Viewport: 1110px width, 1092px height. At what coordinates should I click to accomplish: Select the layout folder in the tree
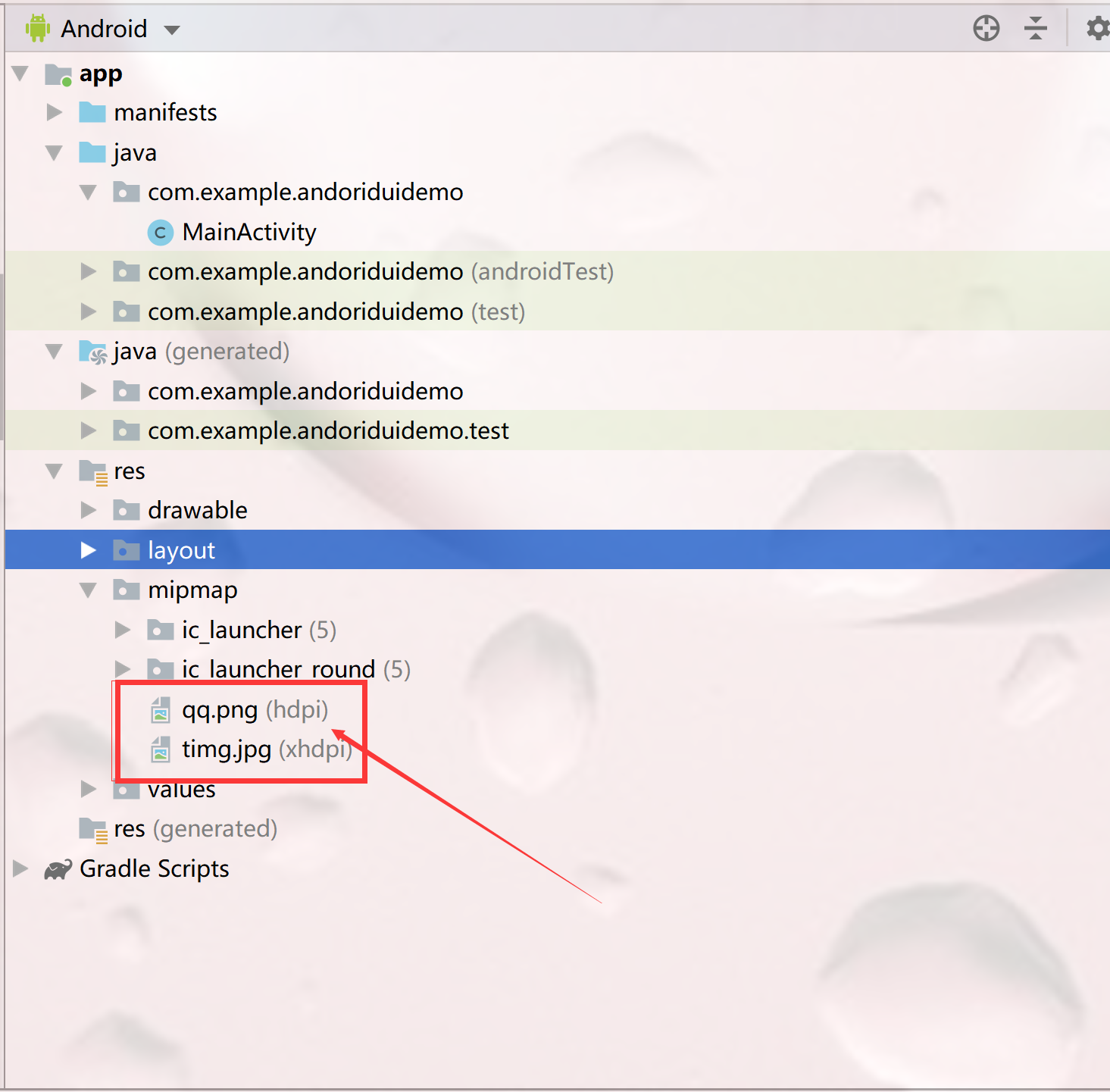pos(181,550)
